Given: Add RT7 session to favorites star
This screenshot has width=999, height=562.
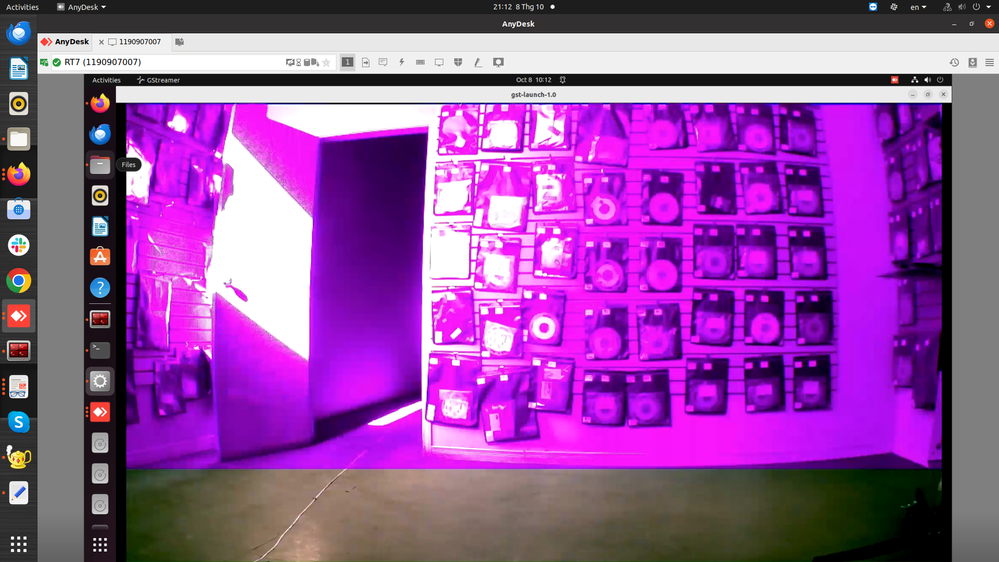Looking at the screenshot, I should [326, 62].
